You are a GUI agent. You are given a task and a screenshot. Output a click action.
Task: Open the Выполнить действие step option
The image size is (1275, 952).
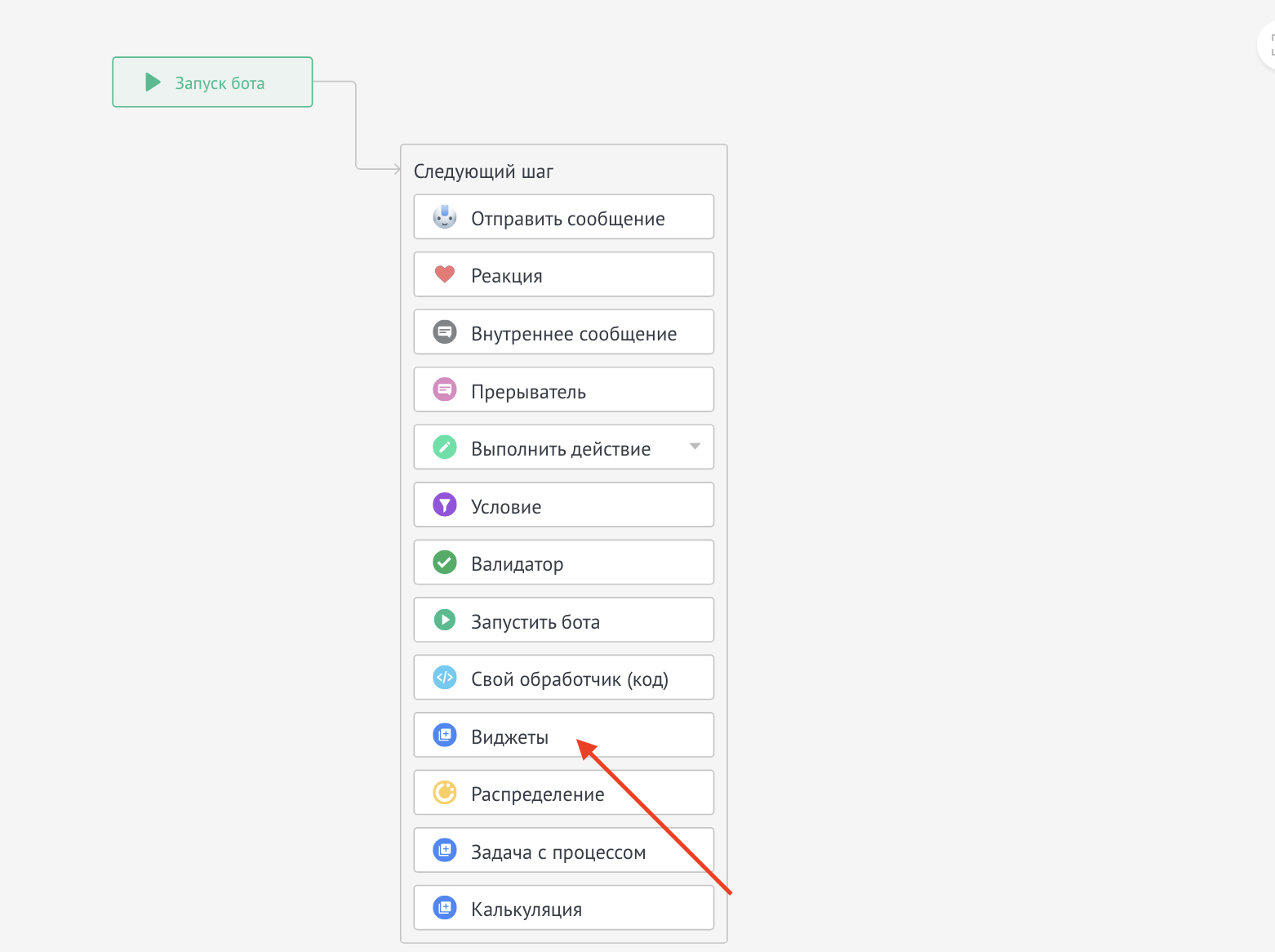(x=560, y=448)
